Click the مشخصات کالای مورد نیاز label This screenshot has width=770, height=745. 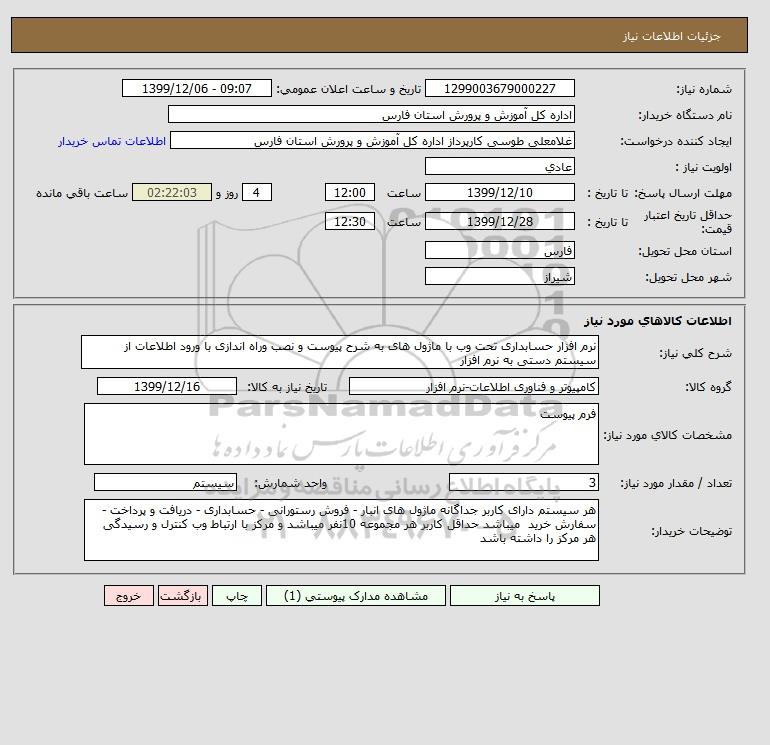point(667,435)
